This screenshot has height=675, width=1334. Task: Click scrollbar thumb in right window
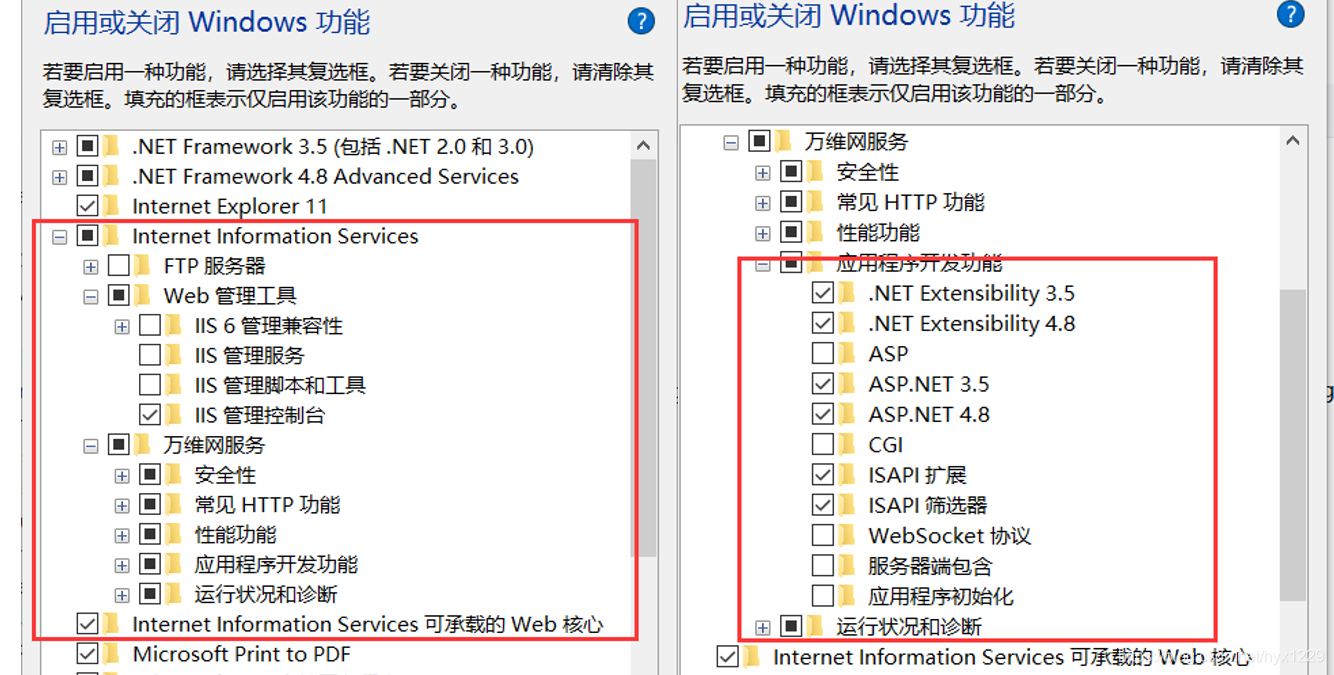point(1293,445)
